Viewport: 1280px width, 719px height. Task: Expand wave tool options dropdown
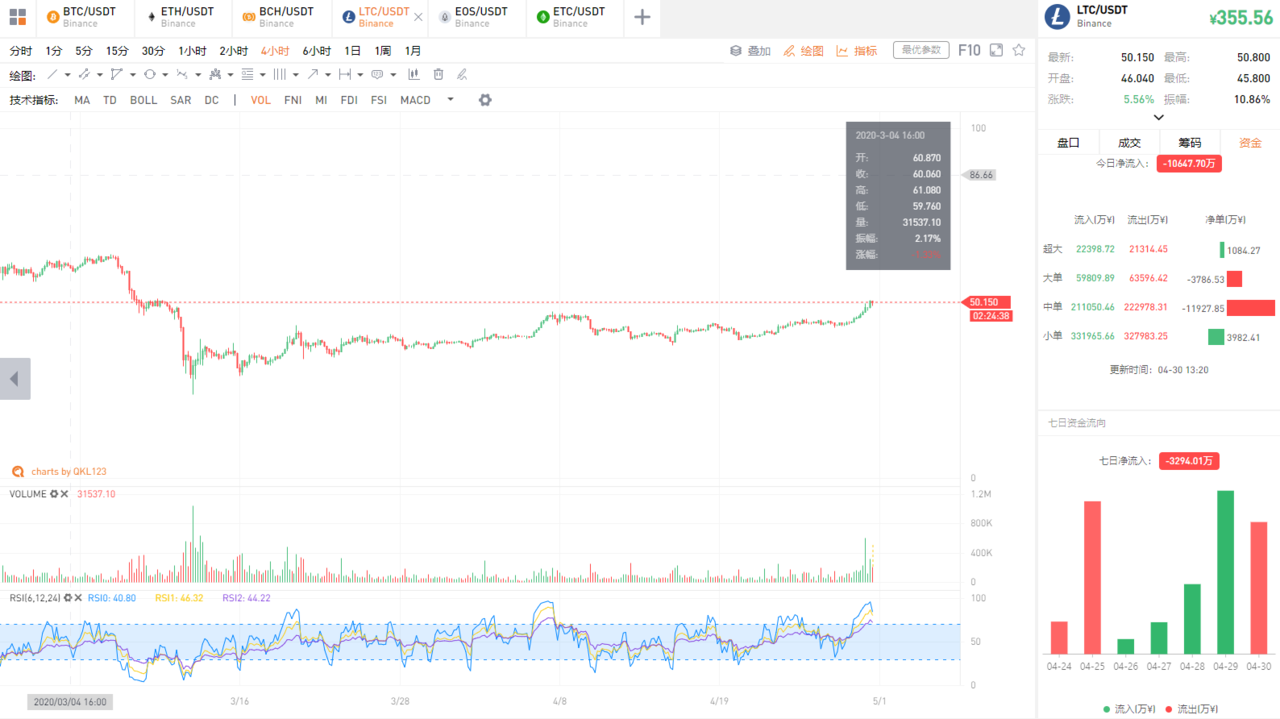(198, 75)
